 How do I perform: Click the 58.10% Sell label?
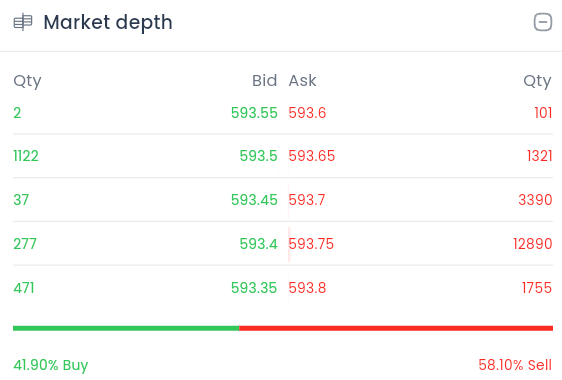tap(515, 365)
